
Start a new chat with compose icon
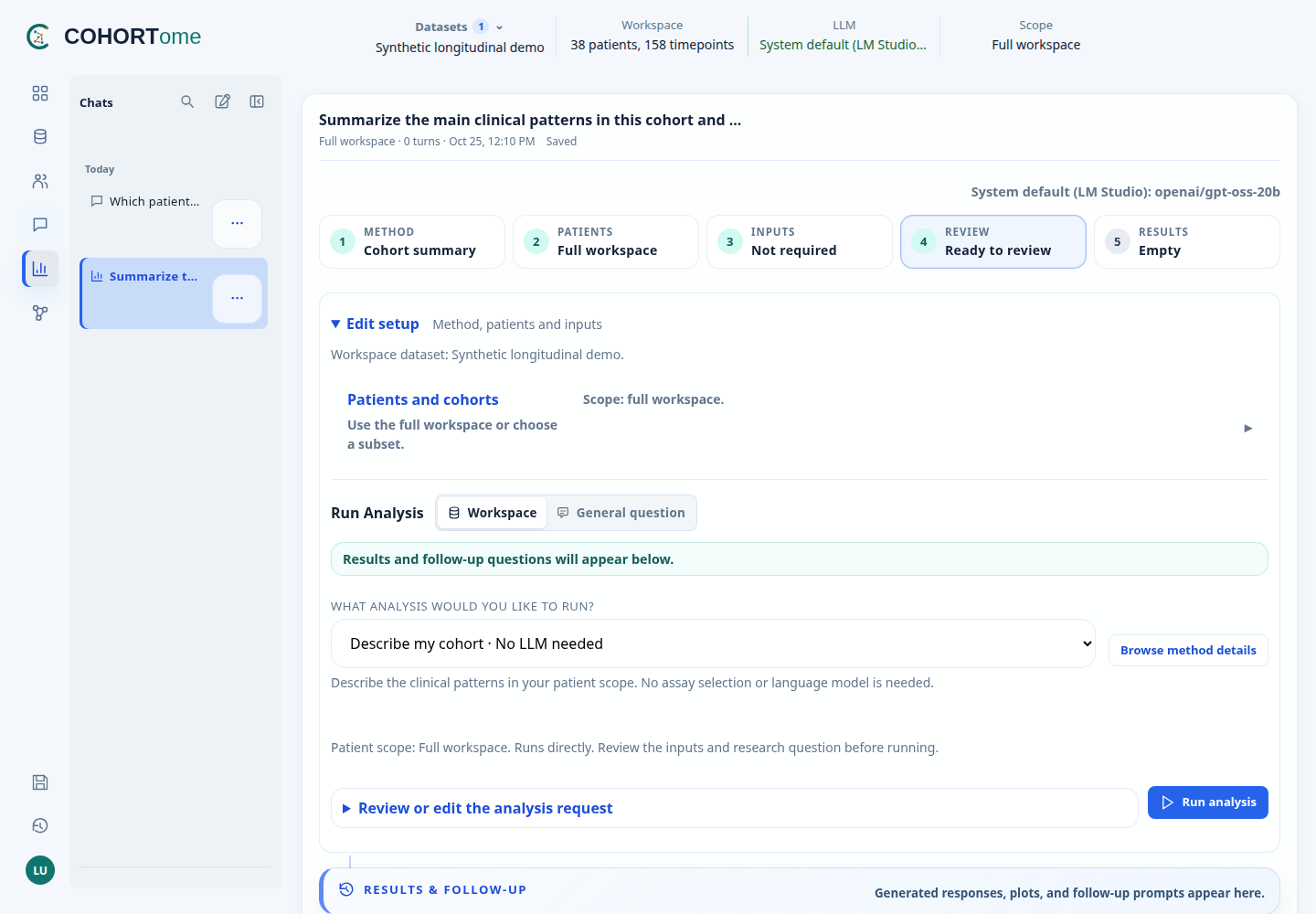(x=222, y=101)
